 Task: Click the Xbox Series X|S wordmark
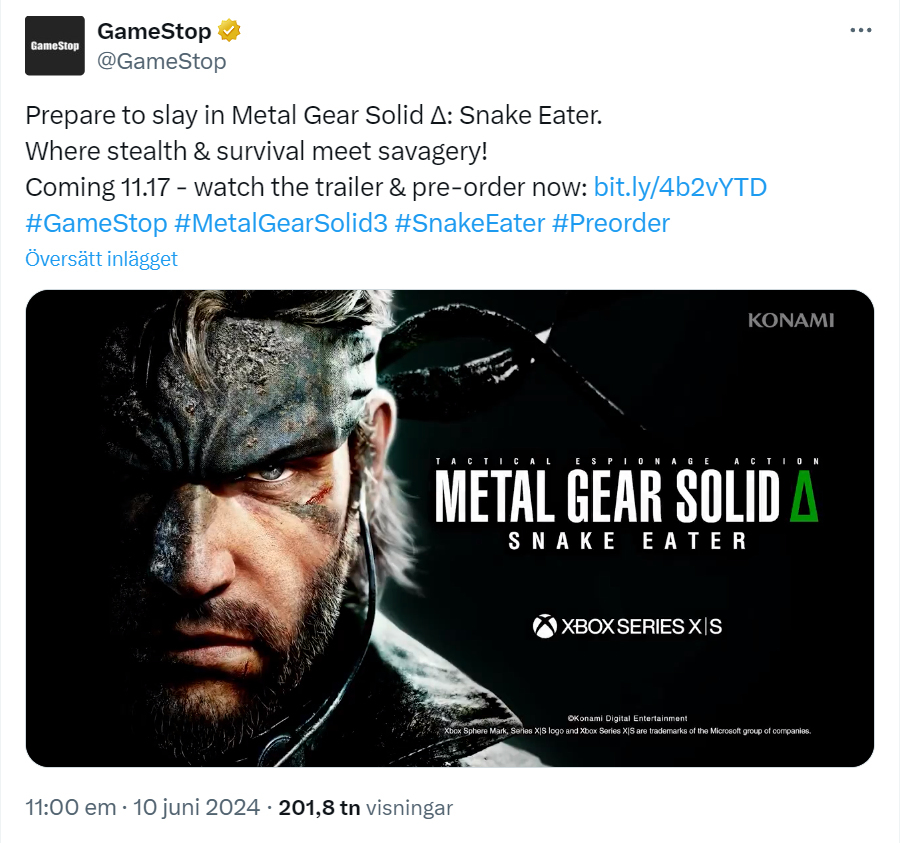coord(647,622)
